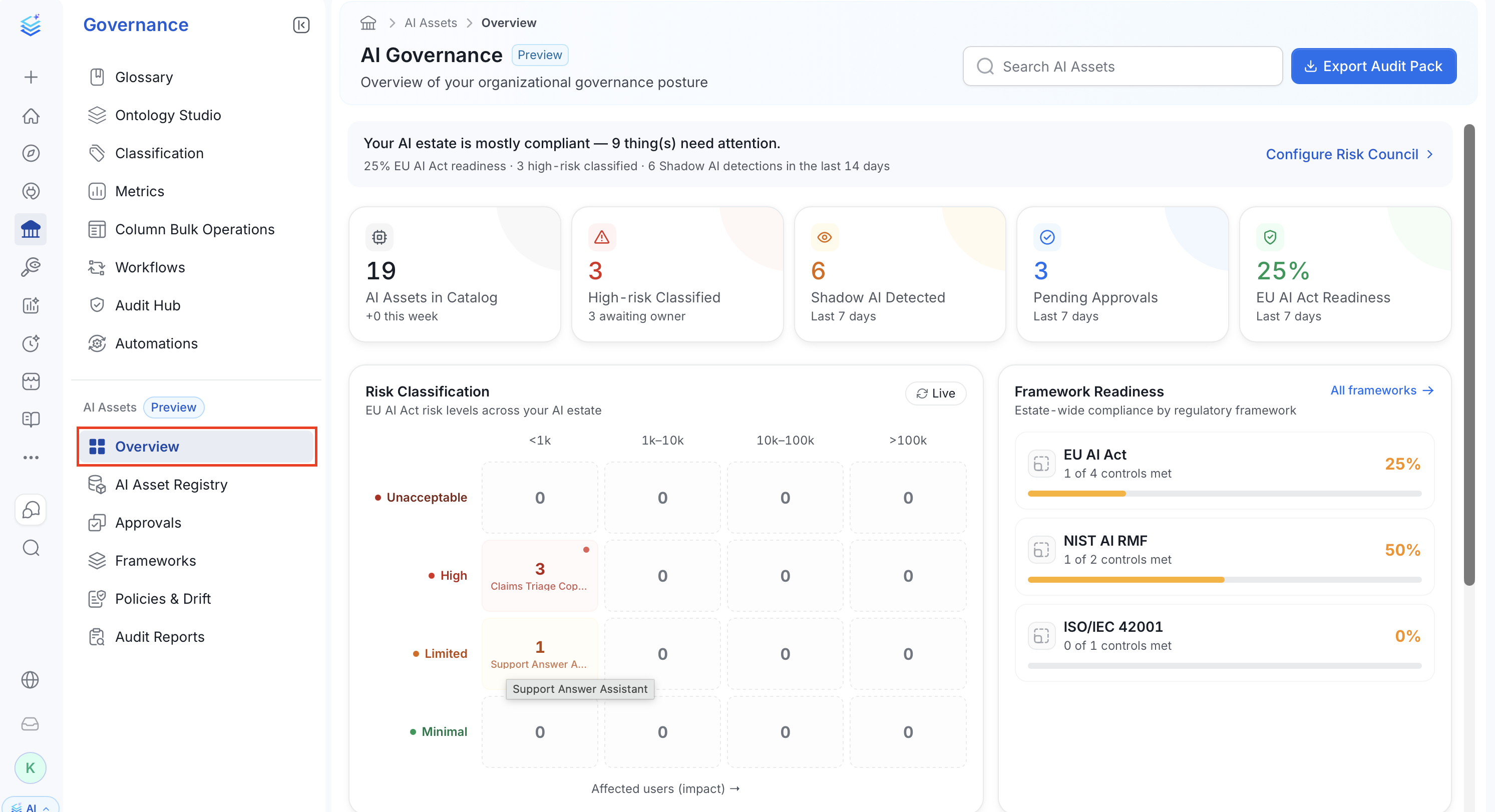Select Overview under AI Assets

tap(196, 447)
